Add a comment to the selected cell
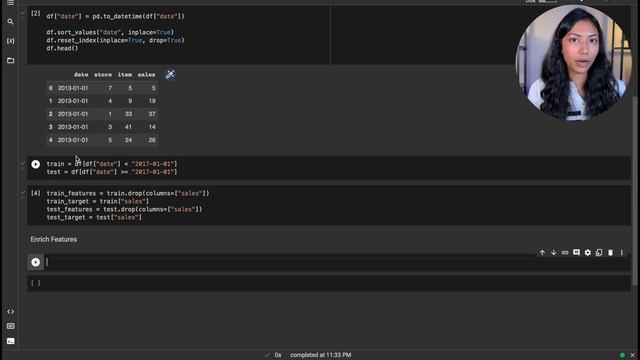640x360 pixels. click(x=576, y=253)
